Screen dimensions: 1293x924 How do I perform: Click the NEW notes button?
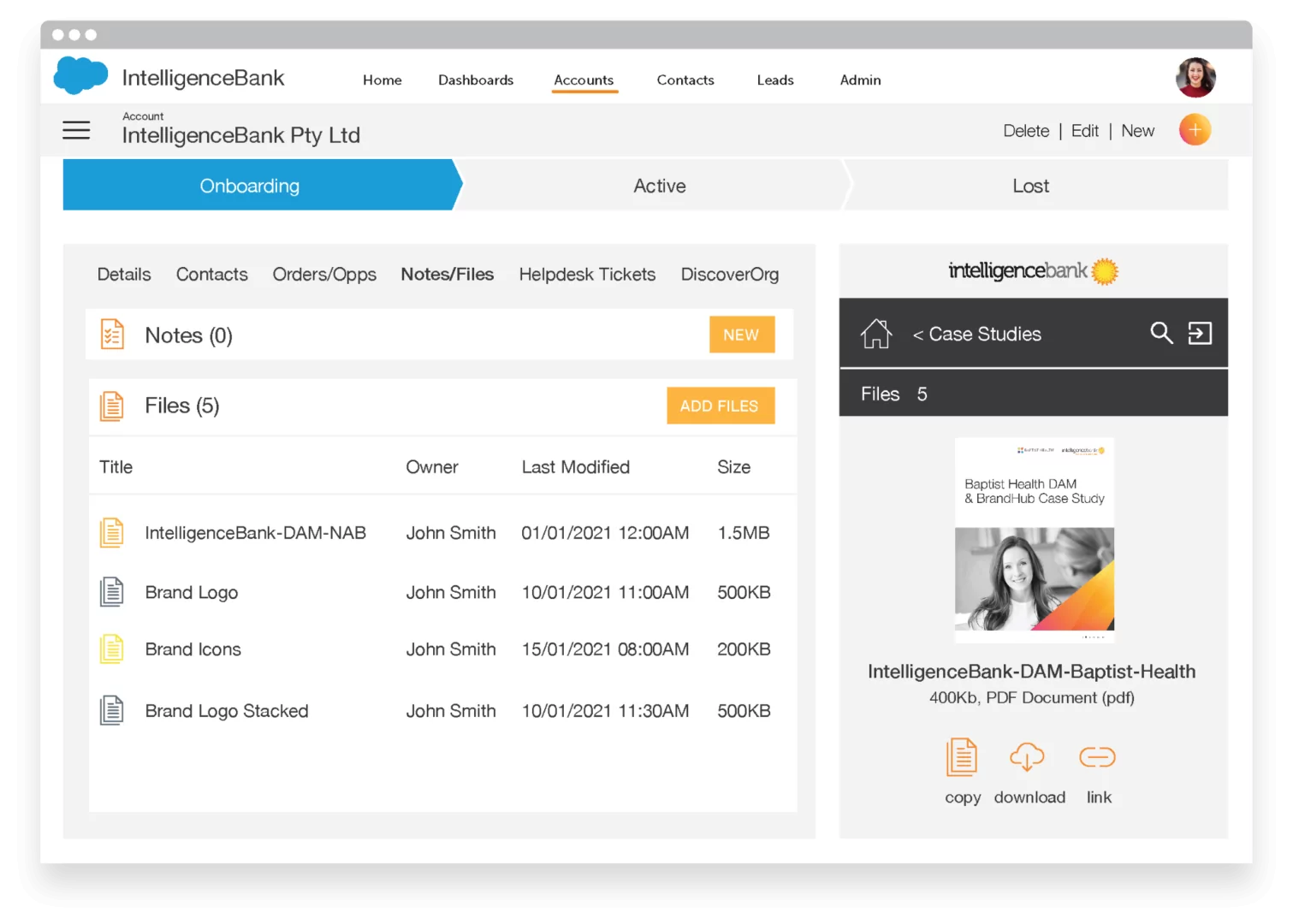(x=741, y=335)
